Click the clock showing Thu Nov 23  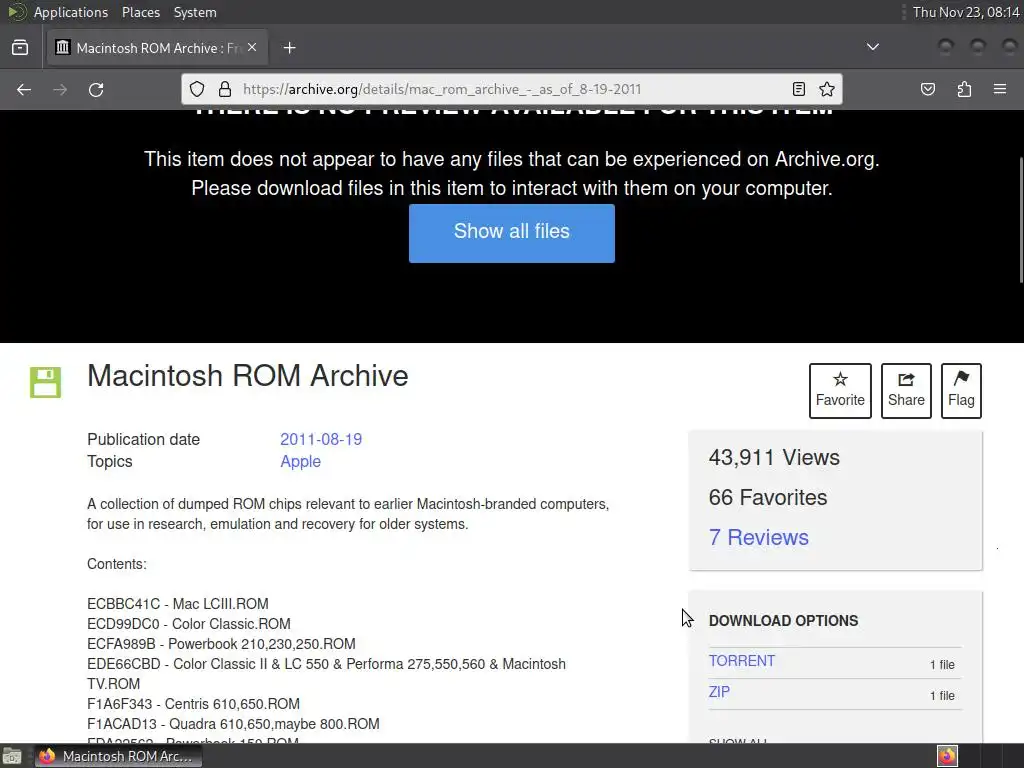[x=966, y=12]
